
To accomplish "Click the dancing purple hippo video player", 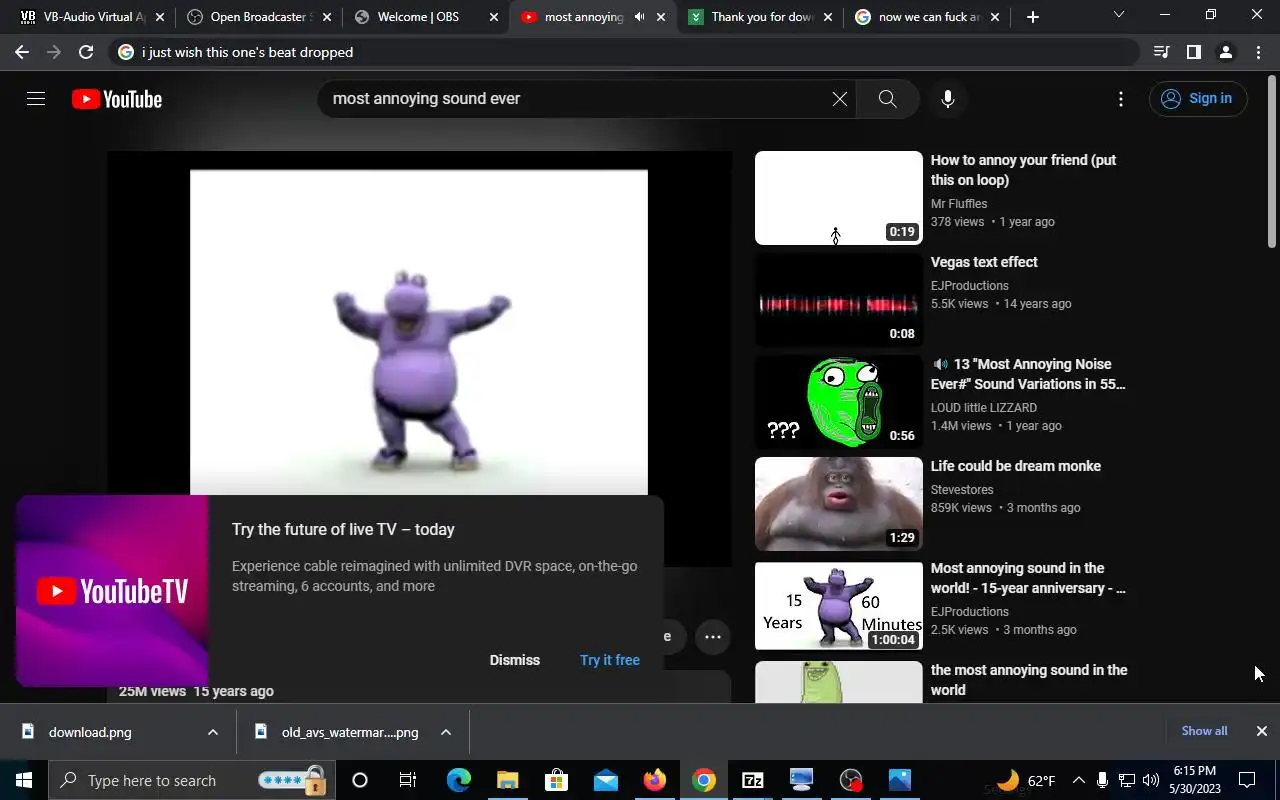I will (x=419, y=332).
